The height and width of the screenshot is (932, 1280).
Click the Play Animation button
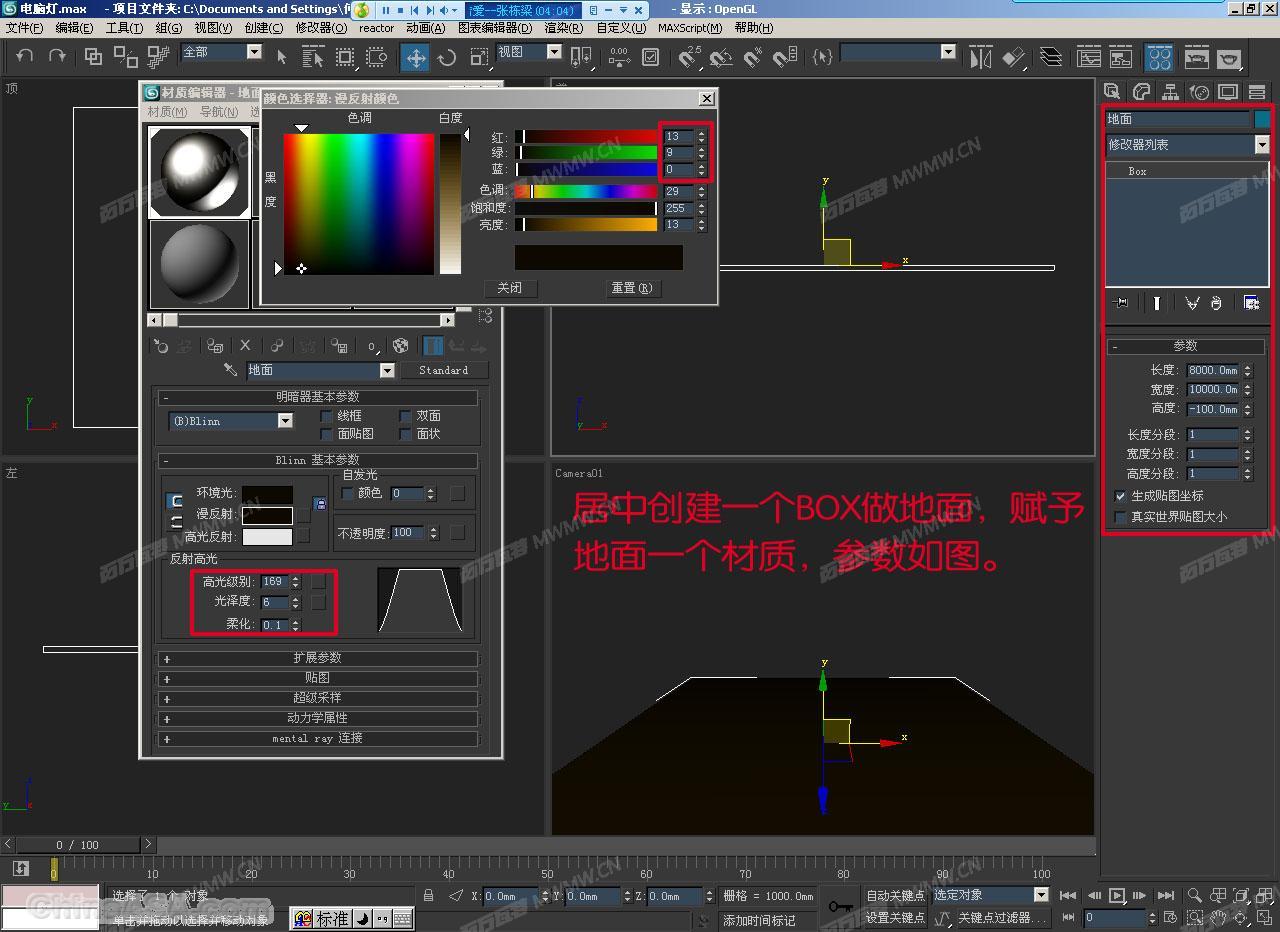tap(1118, 895)
